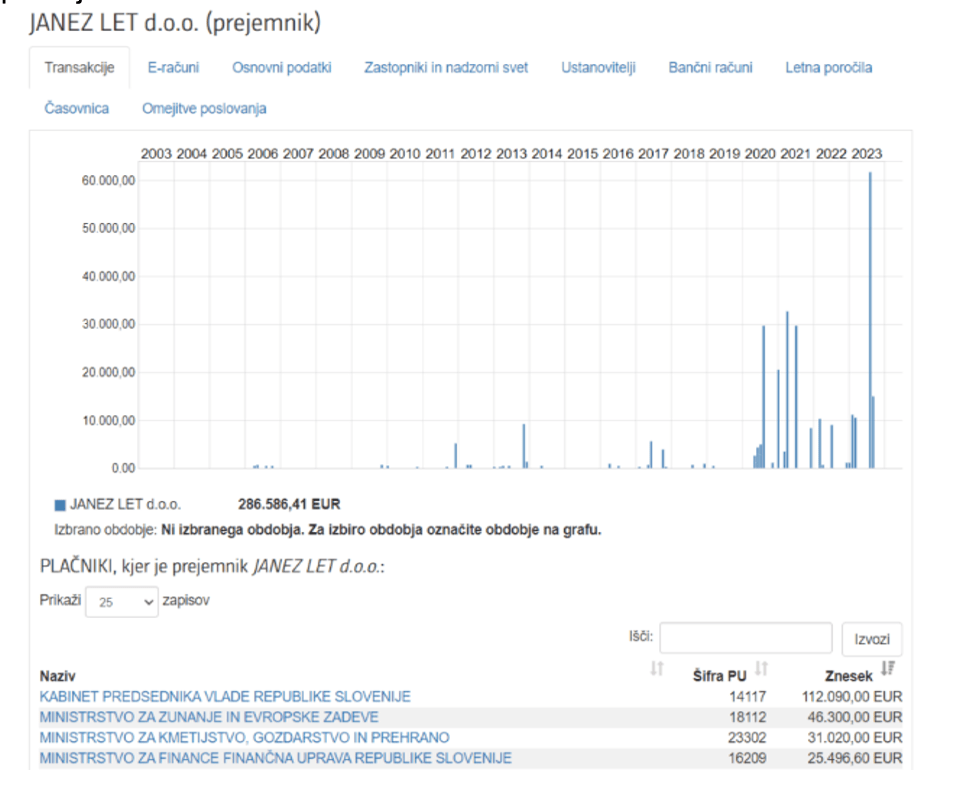Switch to the E-računi tab
Viewport: 974px width, 812px height.
[173, 68]
